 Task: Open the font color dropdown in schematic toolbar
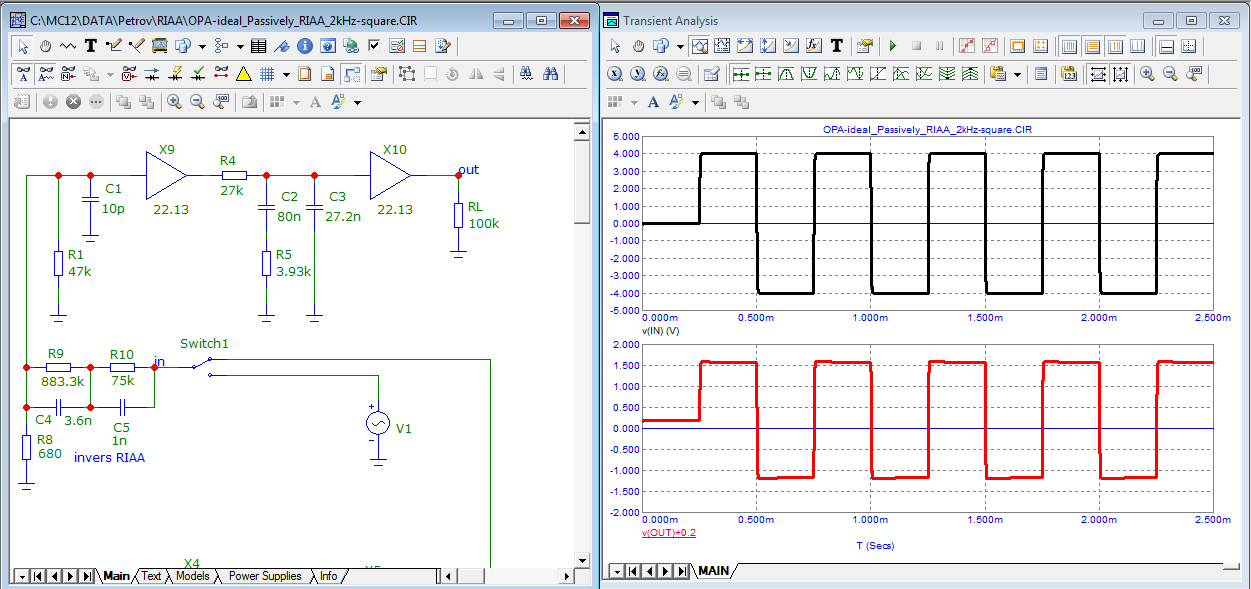pyautogui.click(x=357, y=101)
